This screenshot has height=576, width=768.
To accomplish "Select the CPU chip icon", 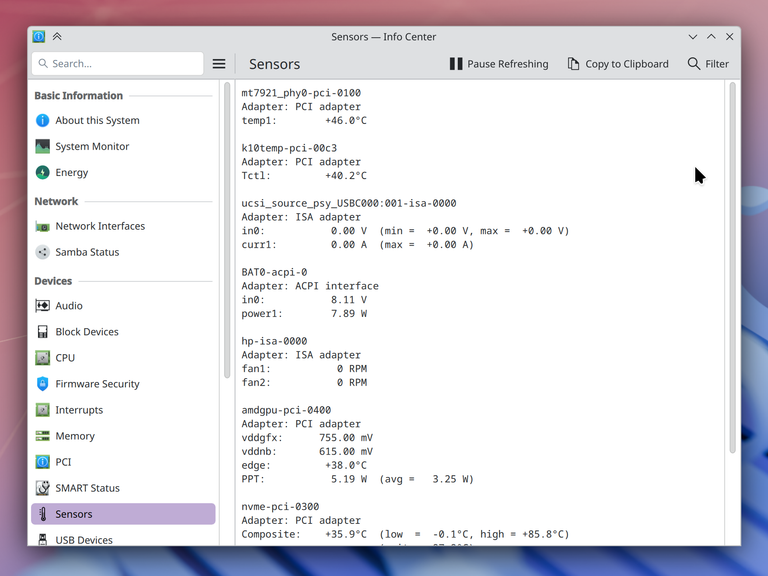I will (43, 358).
